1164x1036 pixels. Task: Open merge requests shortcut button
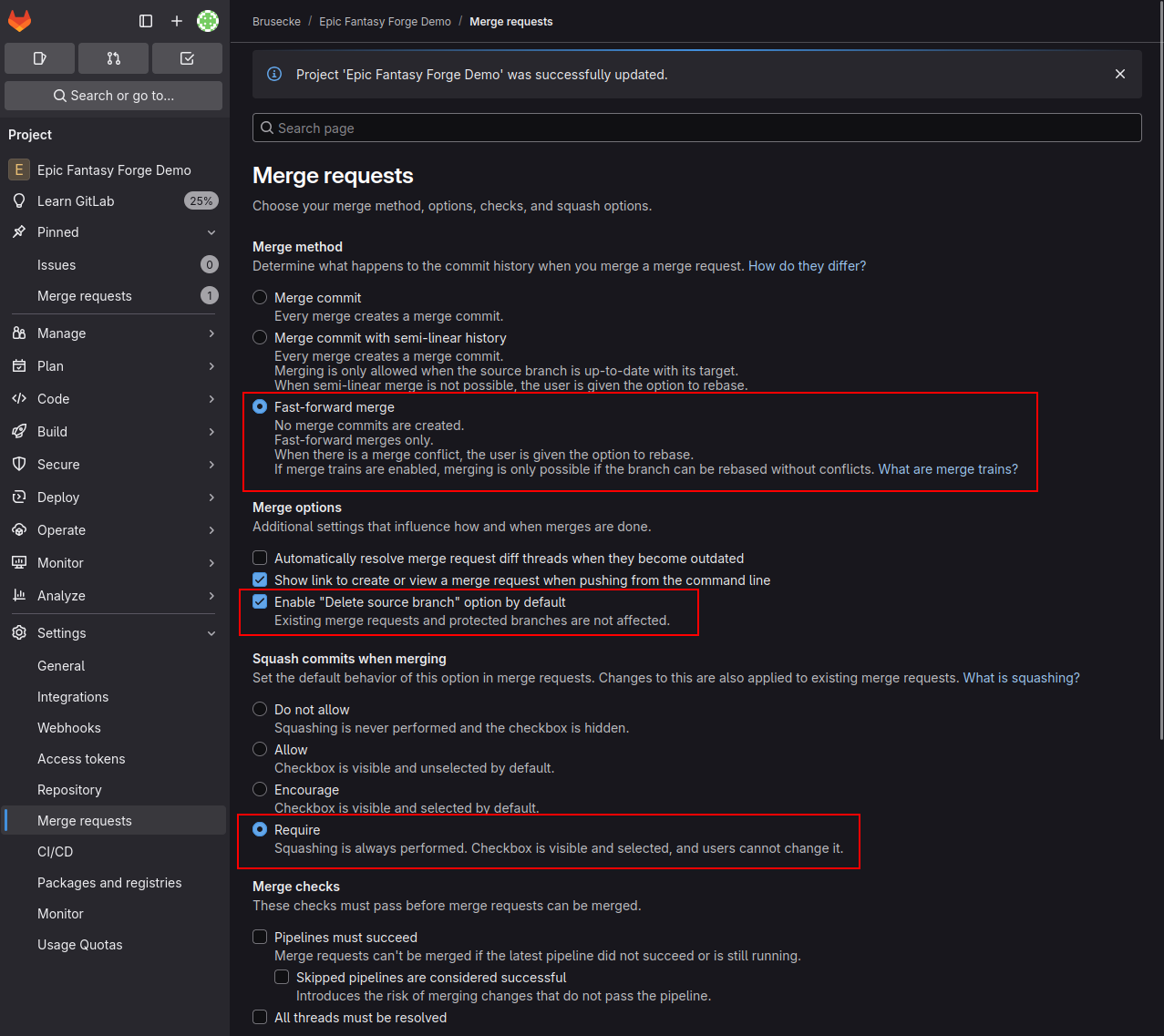click(x=113, y=58)
